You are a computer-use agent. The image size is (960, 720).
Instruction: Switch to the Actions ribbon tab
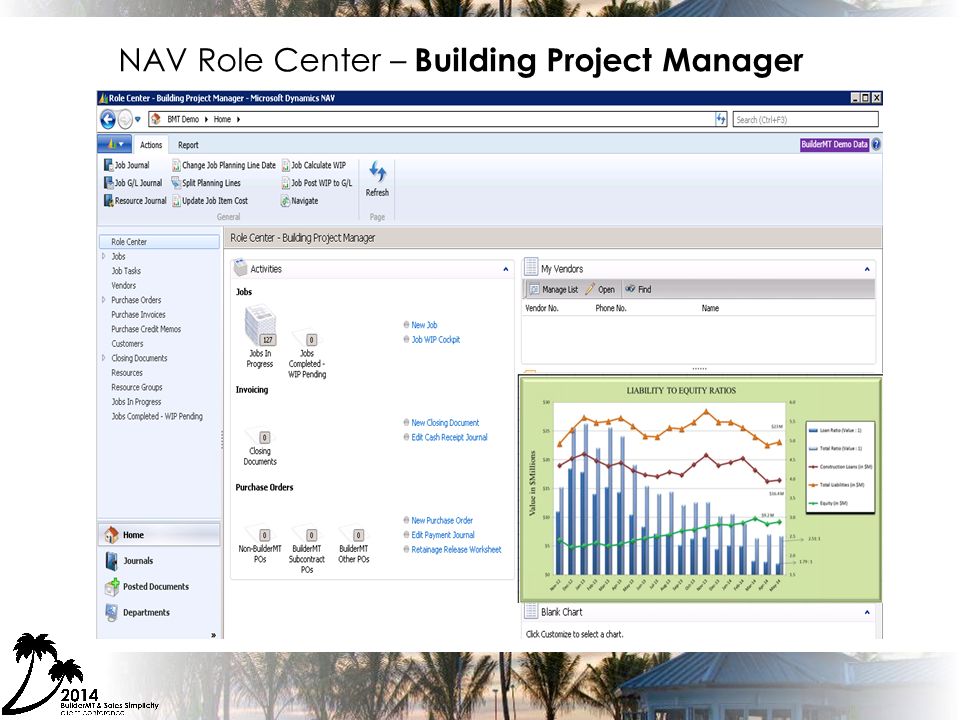[x=151, y=145]
